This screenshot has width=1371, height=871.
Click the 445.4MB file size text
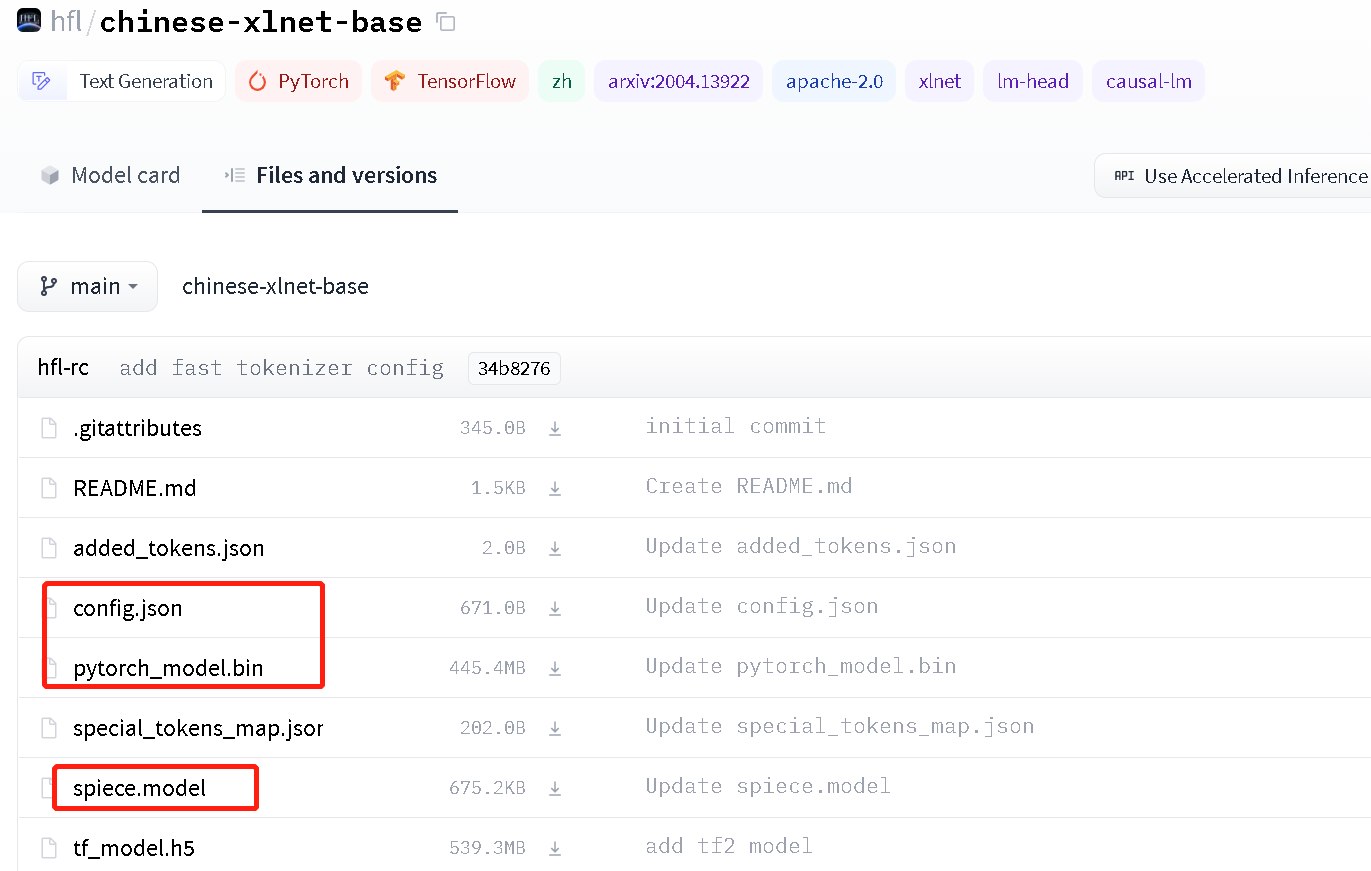pyautogui.click(x=487, y=669)
